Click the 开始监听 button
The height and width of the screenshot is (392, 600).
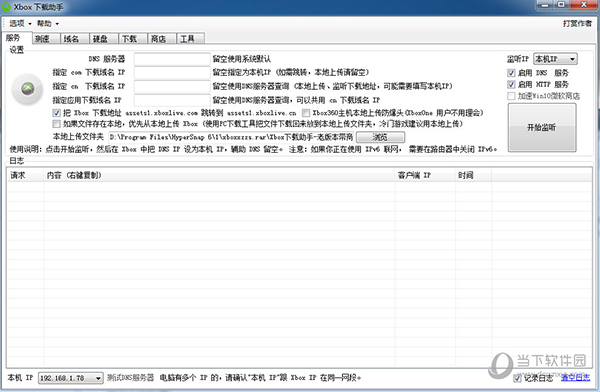coord(542,127)
